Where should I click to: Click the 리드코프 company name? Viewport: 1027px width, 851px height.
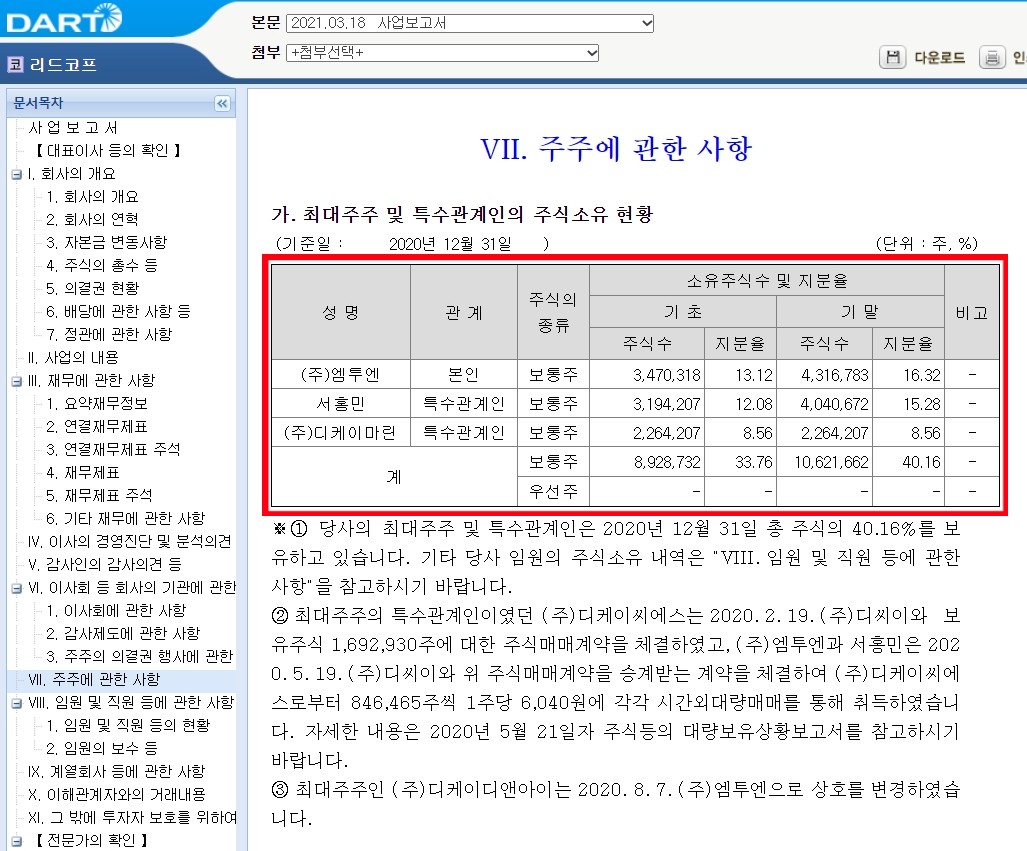click(64, 64)
